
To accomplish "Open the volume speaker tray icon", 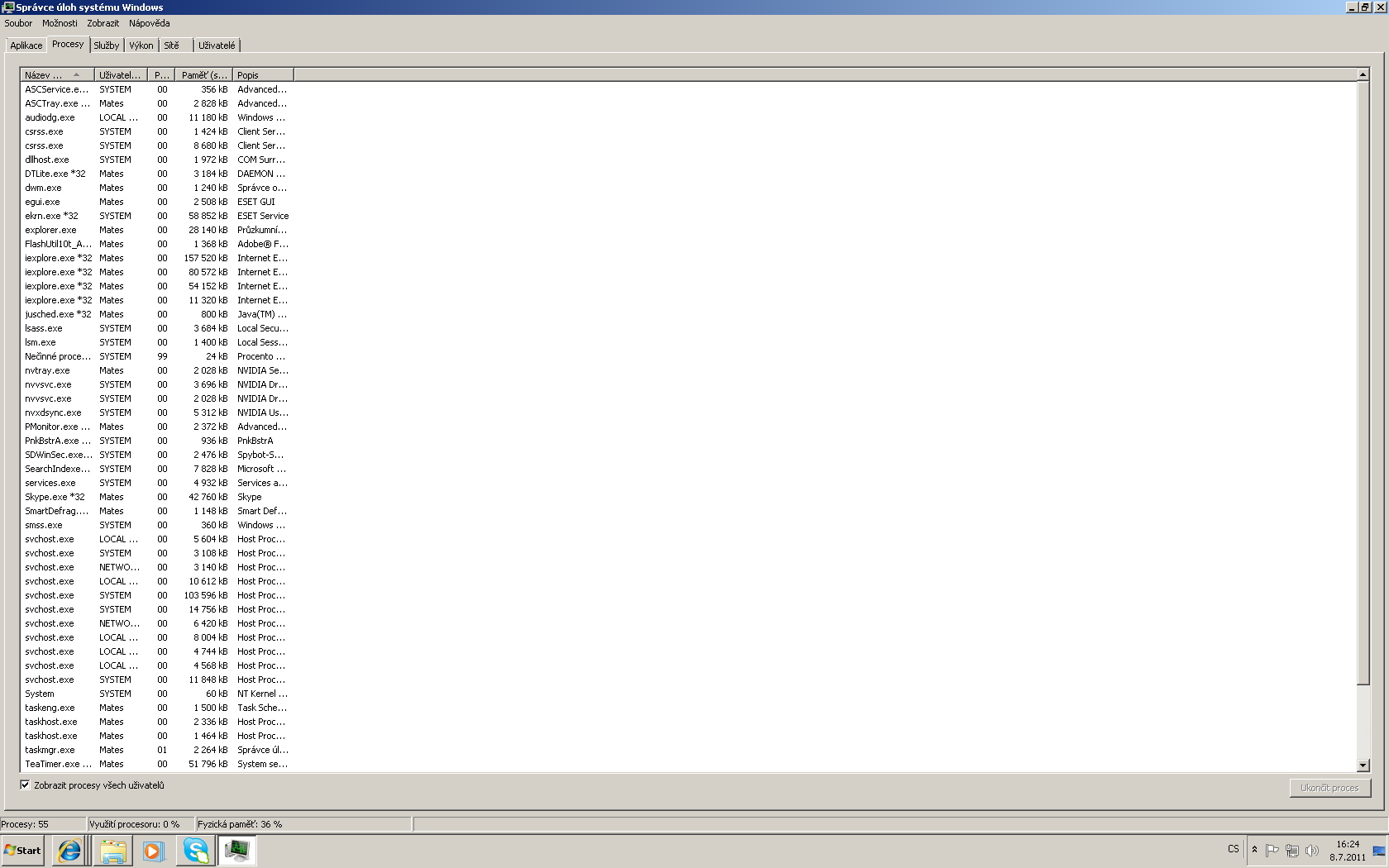I will click(1311, 850).
